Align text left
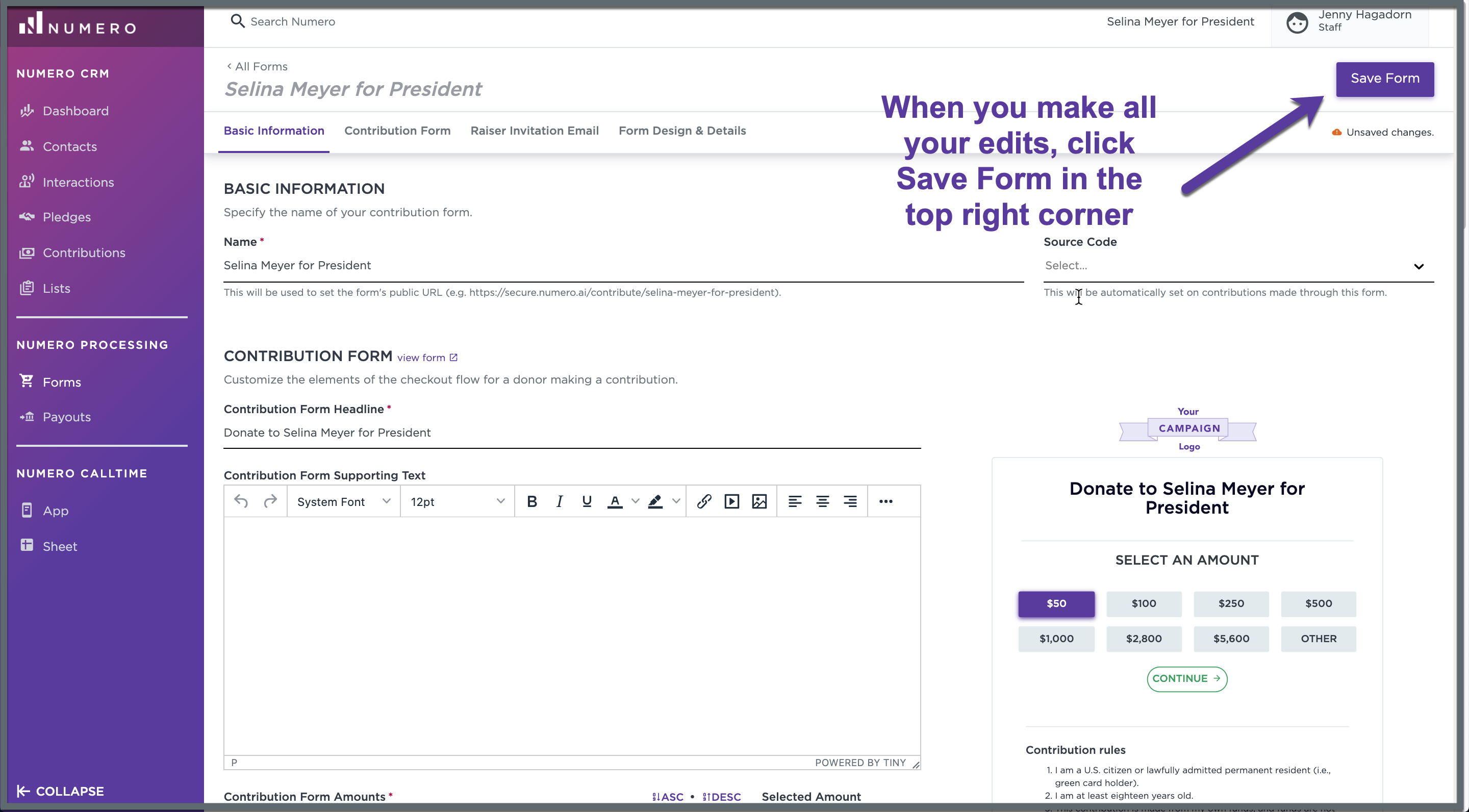 (795, 501)
